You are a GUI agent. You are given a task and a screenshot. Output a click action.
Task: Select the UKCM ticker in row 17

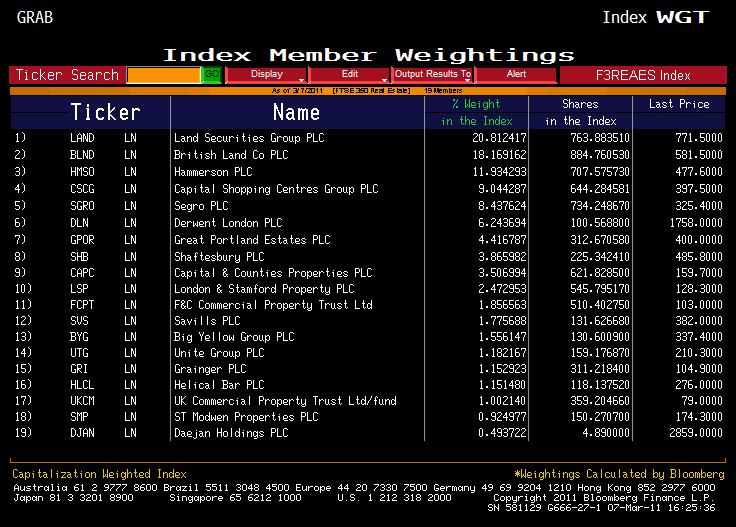click(x=82, y=401)
